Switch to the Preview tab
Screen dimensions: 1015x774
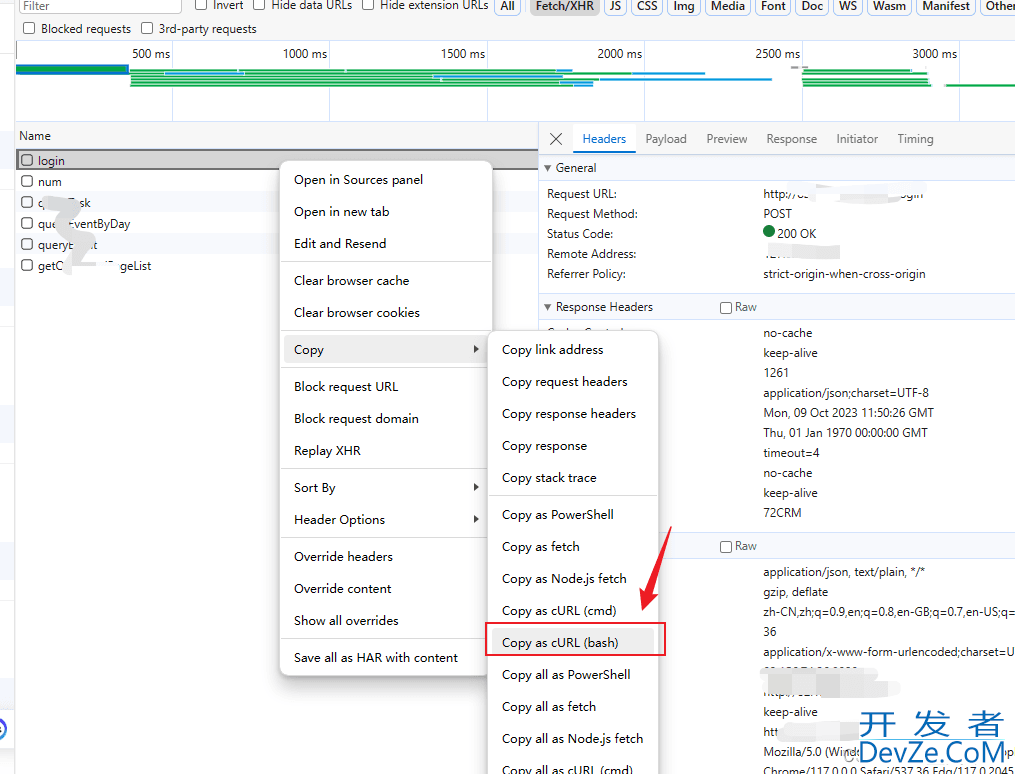(x=726, y=139)
